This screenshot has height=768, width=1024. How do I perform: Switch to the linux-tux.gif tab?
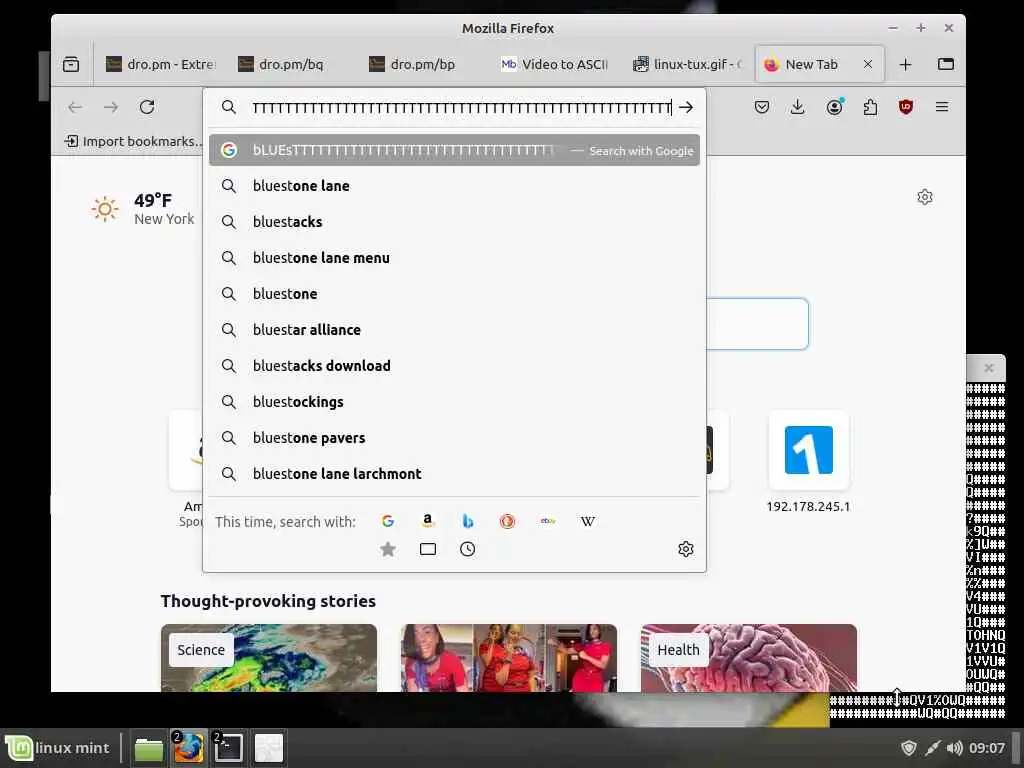coord(687,64)
